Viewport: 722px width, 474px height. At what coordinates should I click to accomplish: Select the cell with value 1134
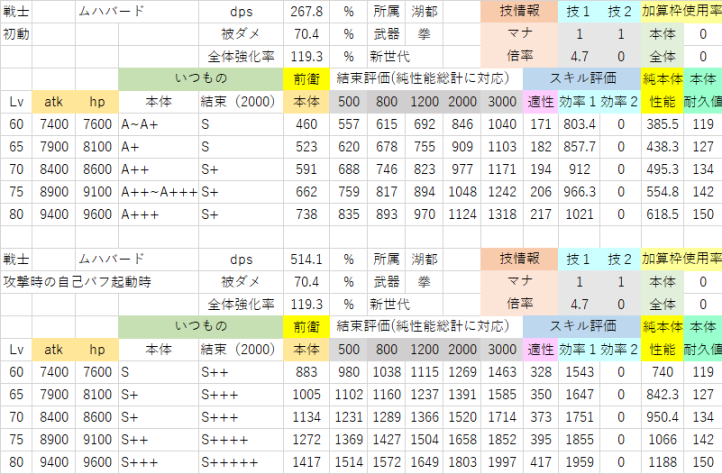click(306, 417)
